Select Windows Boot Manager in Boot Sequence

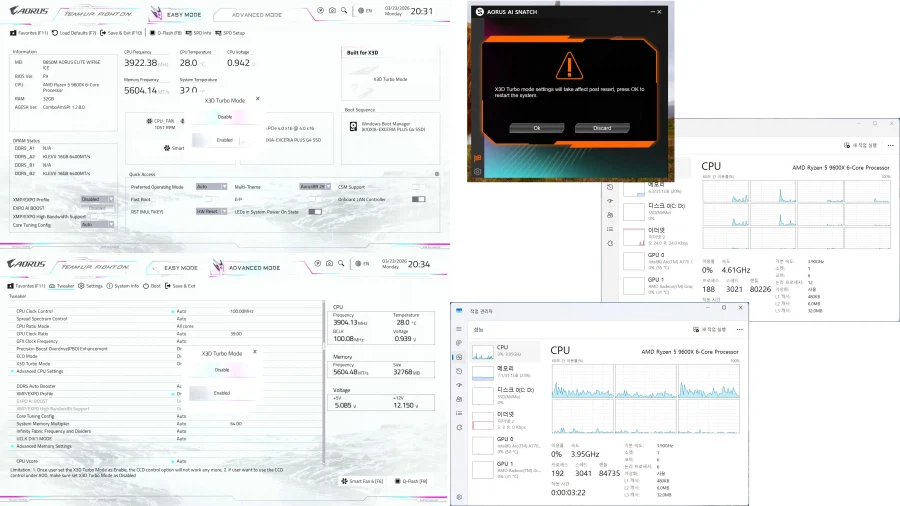[387, 126]
